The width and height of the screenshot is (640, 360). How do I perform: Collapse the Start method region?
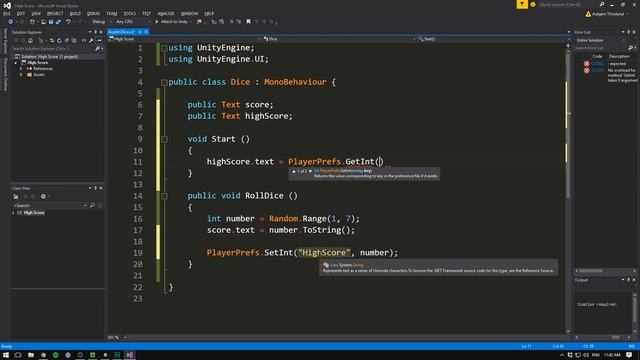tap(164, 139)
